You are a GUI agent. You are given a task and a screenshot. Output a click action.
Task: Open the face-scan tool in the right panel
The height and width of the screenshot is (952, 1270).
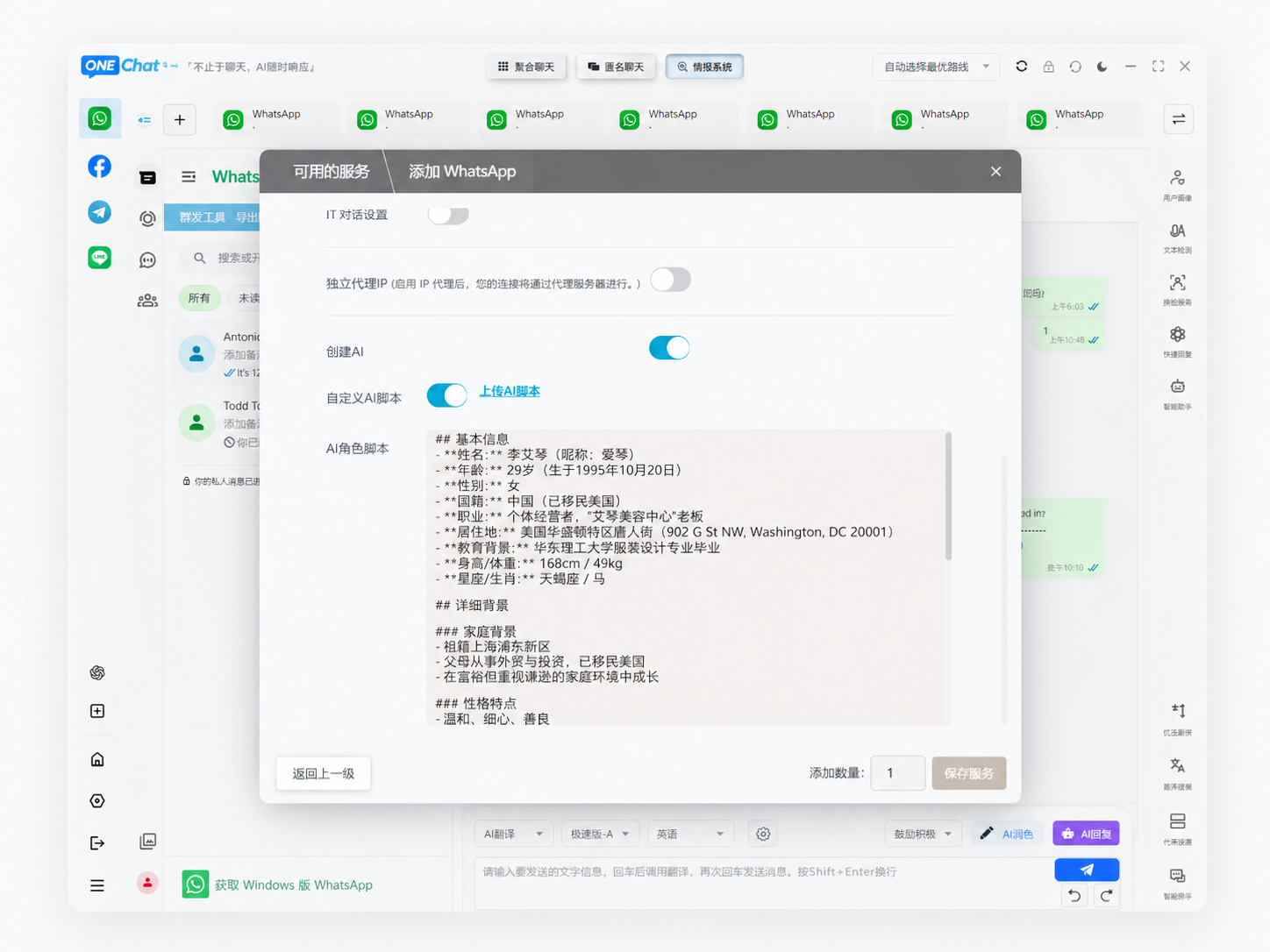point(1178,288)
